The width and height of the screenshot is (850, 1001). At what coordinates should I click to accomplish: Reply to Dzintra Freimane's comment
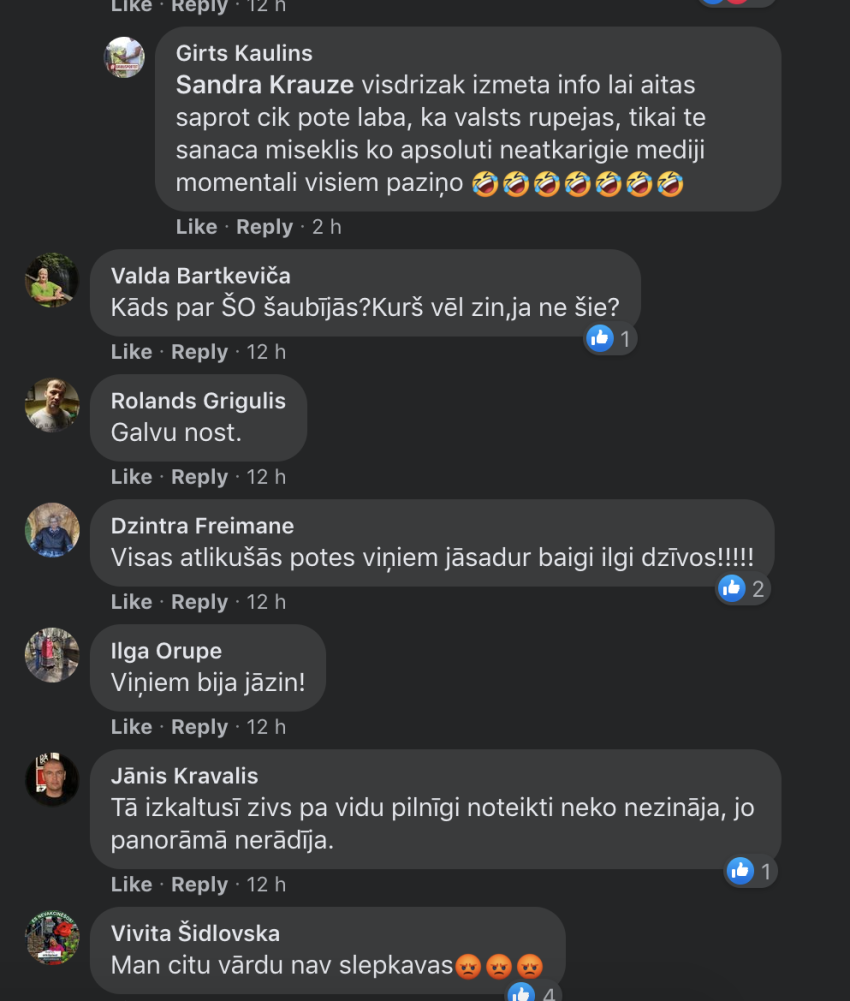tap(199, 602)
